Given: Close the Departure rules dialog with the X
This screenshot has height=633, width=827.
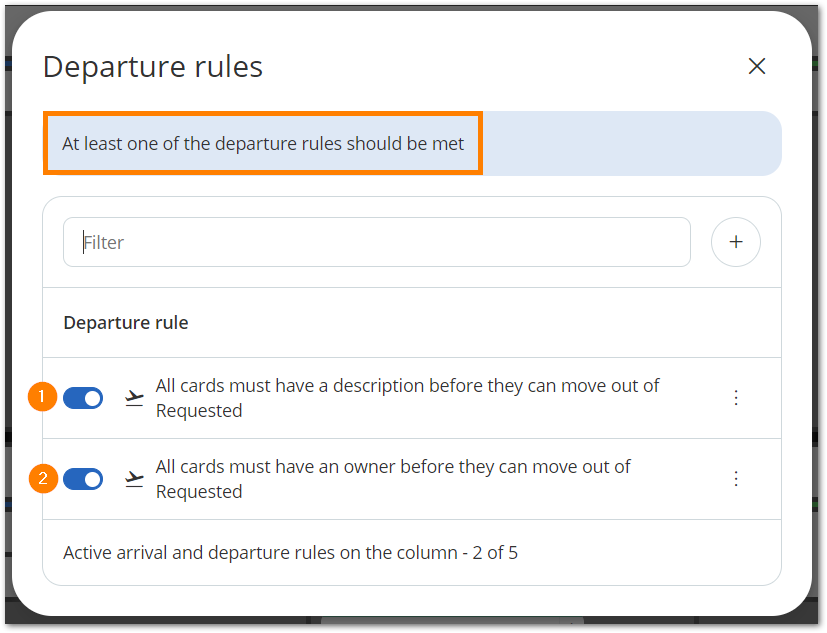Looking at the screenshot, I should point(757,66).
